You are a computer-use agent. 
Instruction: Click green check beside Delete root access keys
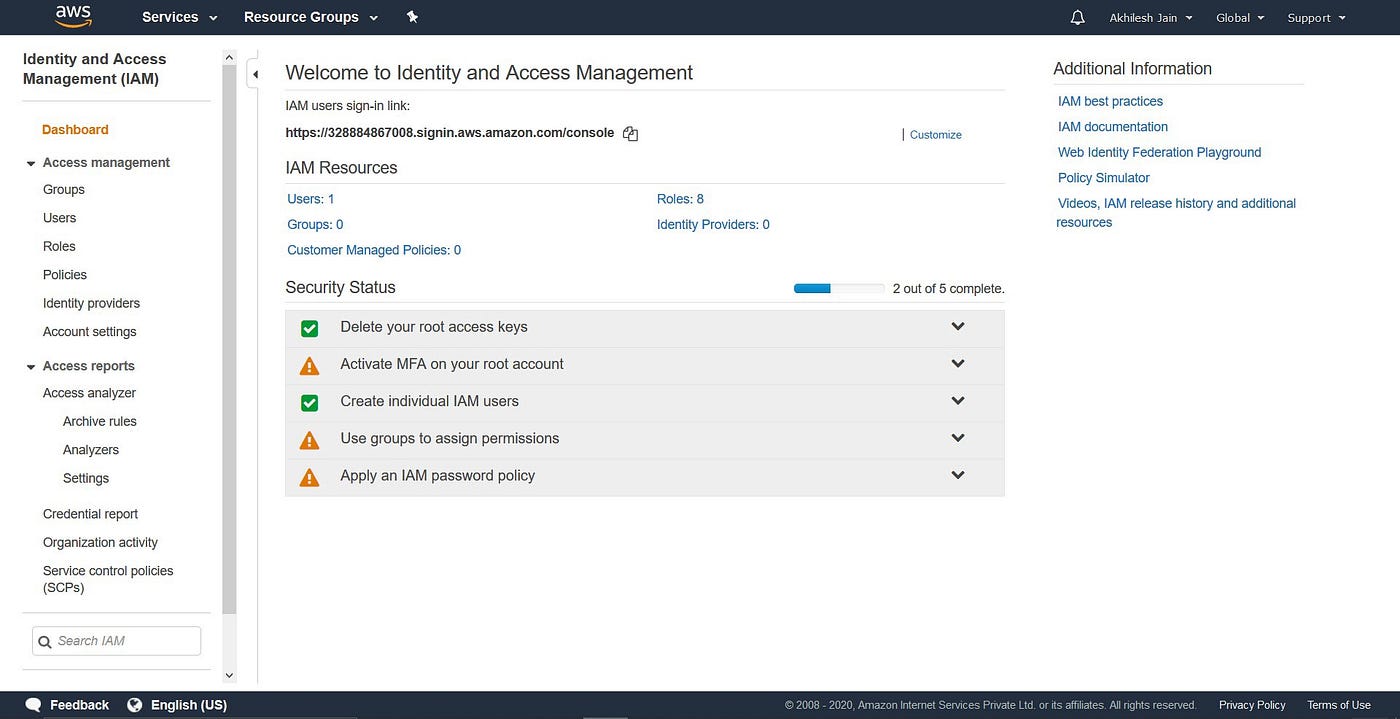310,328
